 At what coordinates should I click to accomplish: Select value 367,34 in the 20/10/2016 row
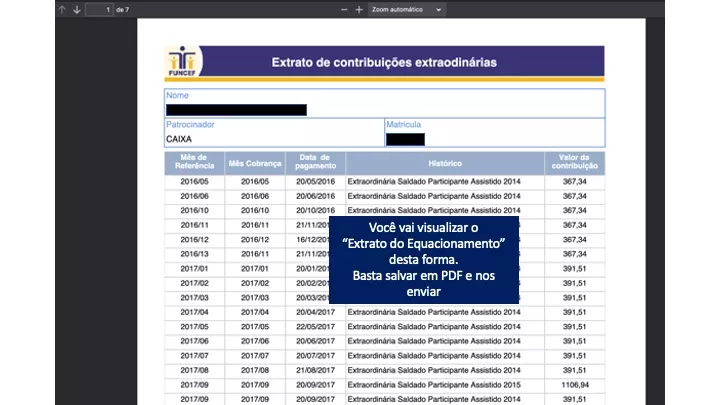pos(574,211)
